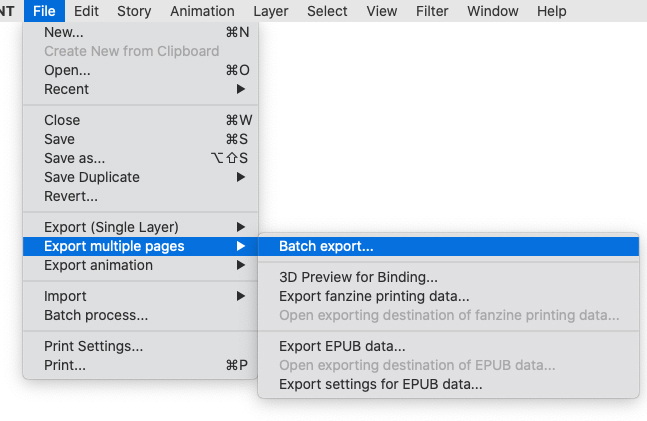Expand the Save Duplicate submenu
647x421 pixels.
(x=92, y=177)
